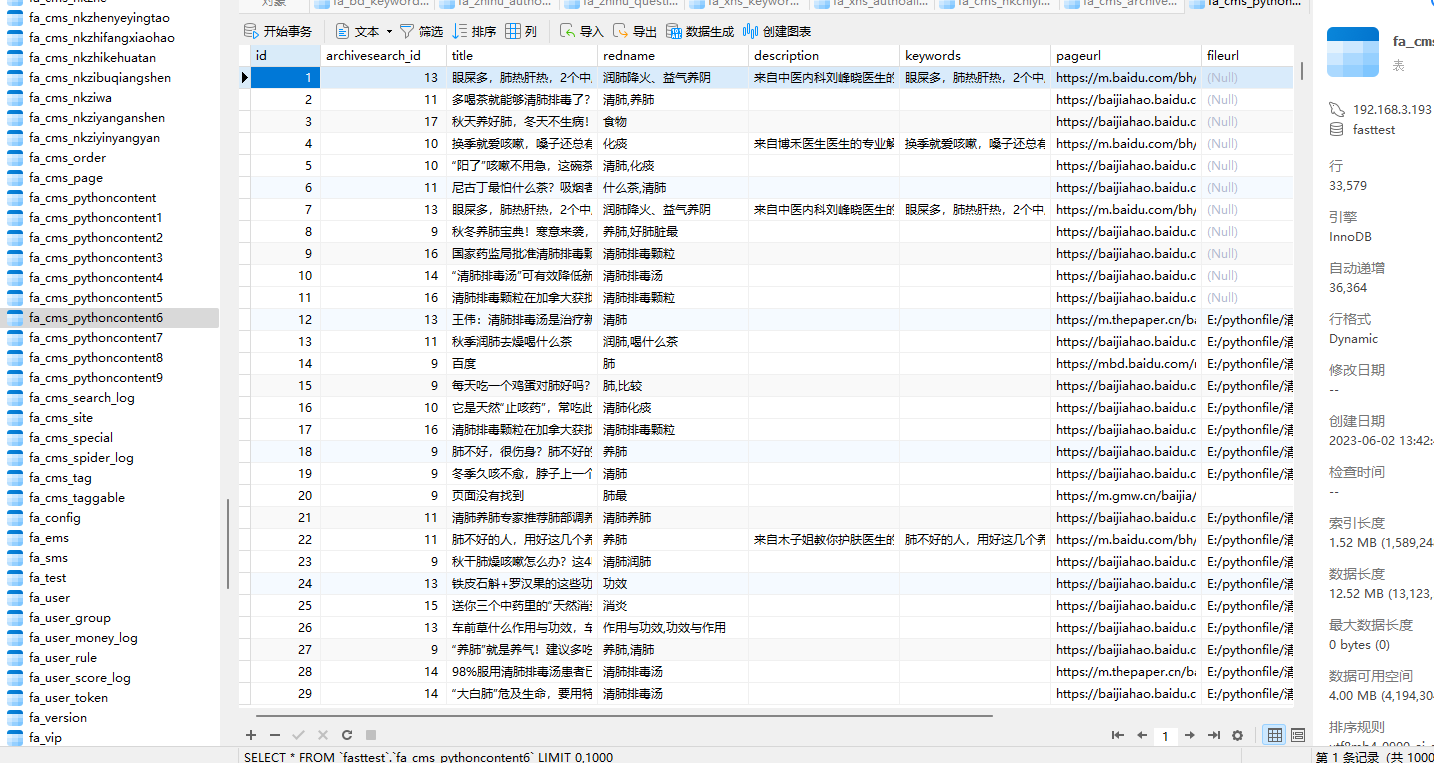Click the discard changes X icon
1434x763 pixels.
tap(322, 735)
